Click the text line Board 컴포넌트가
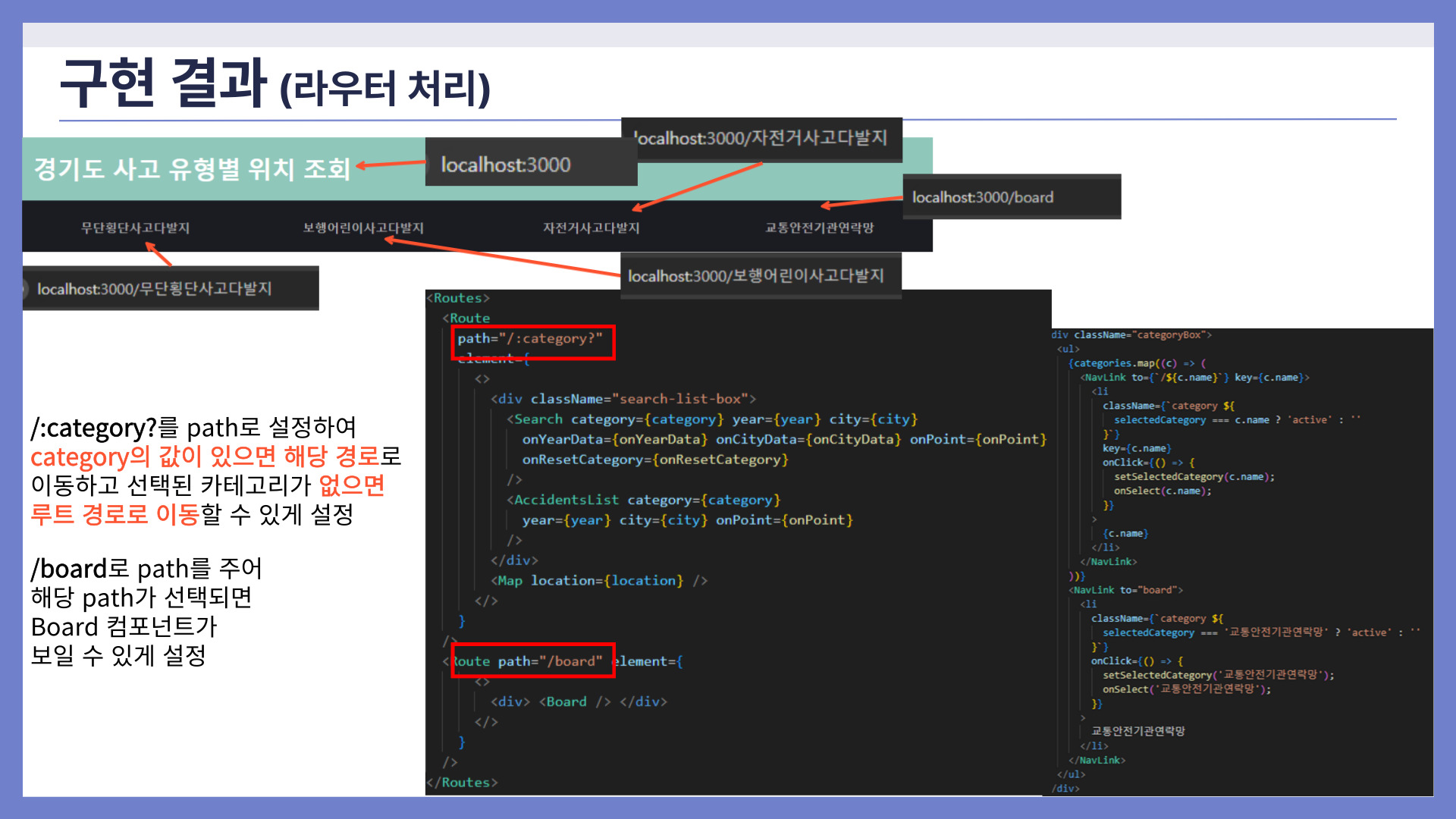The width and height of the screenshot is (1456, 819). click(124, 627)
